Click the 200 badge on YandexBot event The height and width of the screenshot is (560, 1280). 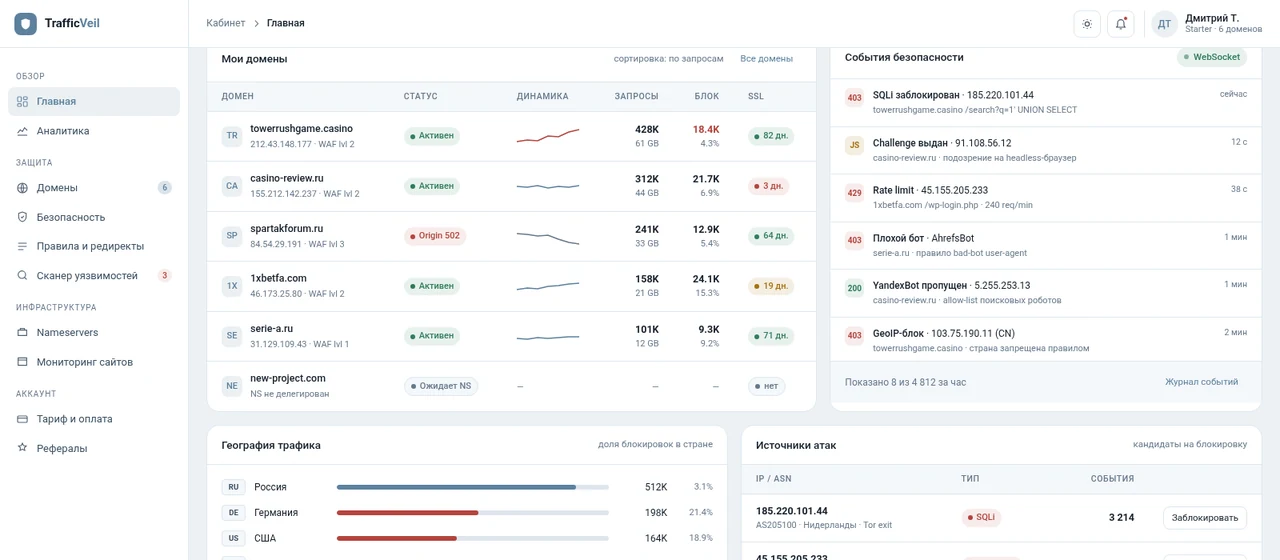(854, 288)
